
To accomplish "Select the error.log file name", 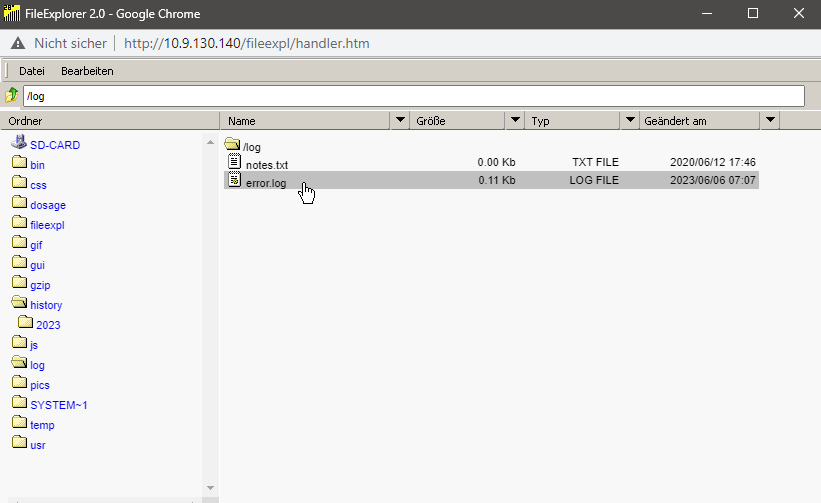I will 266,183.
